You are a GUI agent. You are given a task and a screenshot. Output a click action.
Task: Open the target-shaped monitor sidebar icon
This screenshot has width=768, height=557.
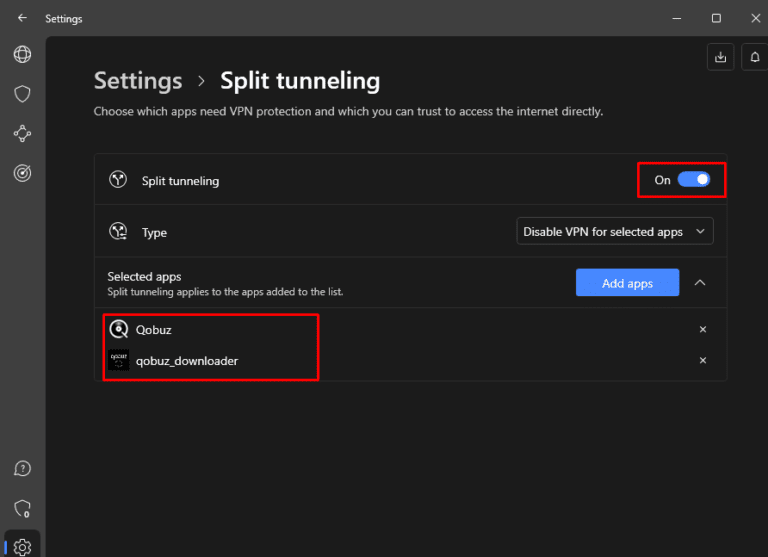(x=22, y=173)
